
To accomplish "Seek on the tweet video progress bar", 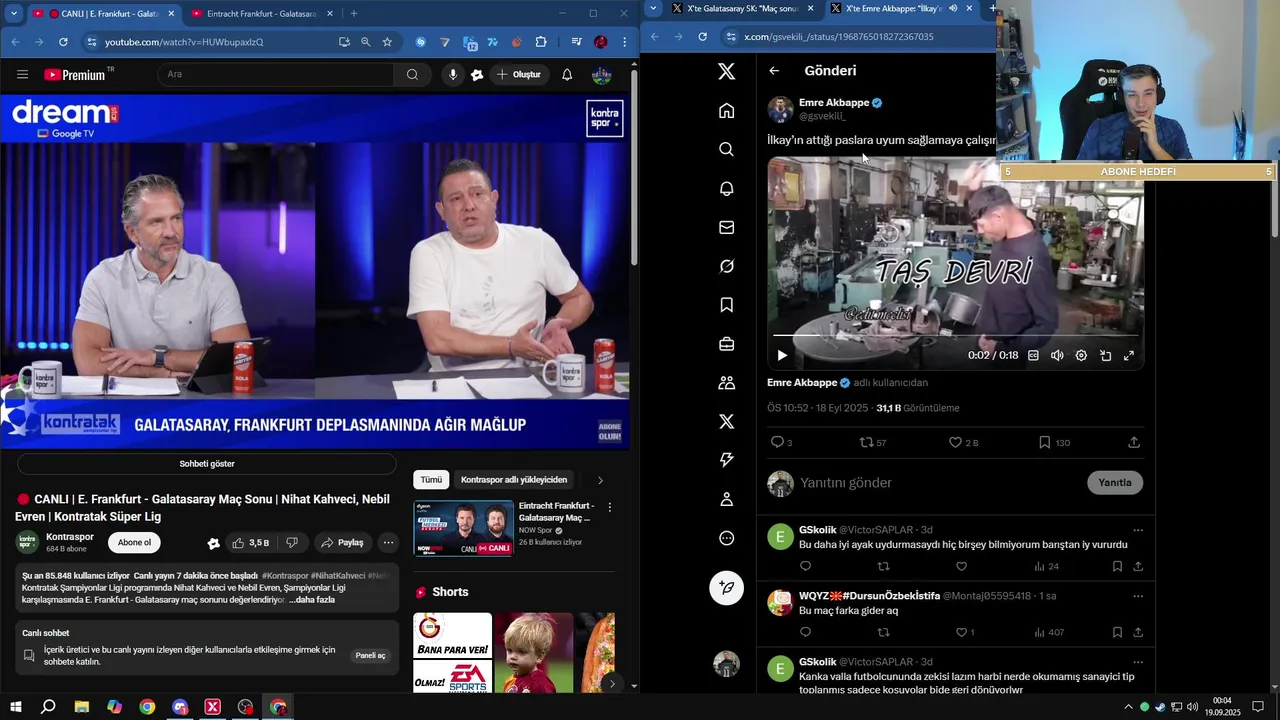I will pyautogui.click(x=956, y=335).
